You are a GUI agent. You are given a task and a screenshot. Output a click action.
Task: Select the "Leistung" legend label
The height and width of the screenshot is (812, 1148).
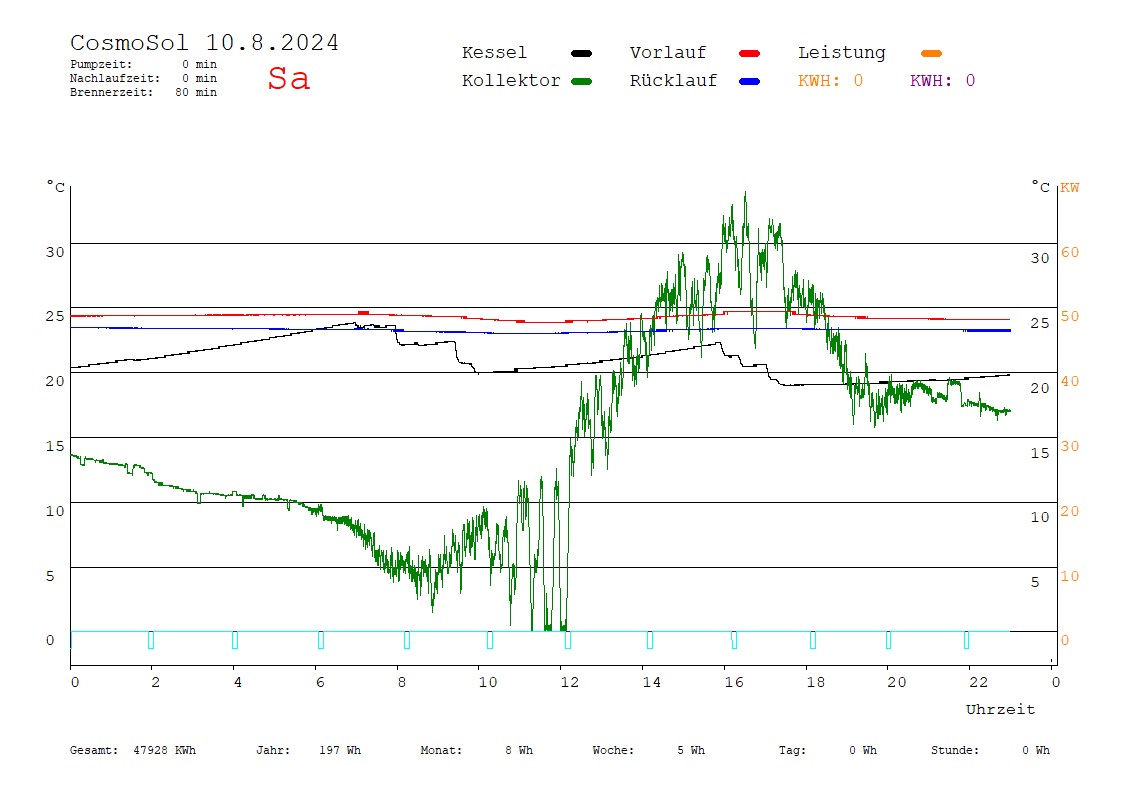coord(842,53)
